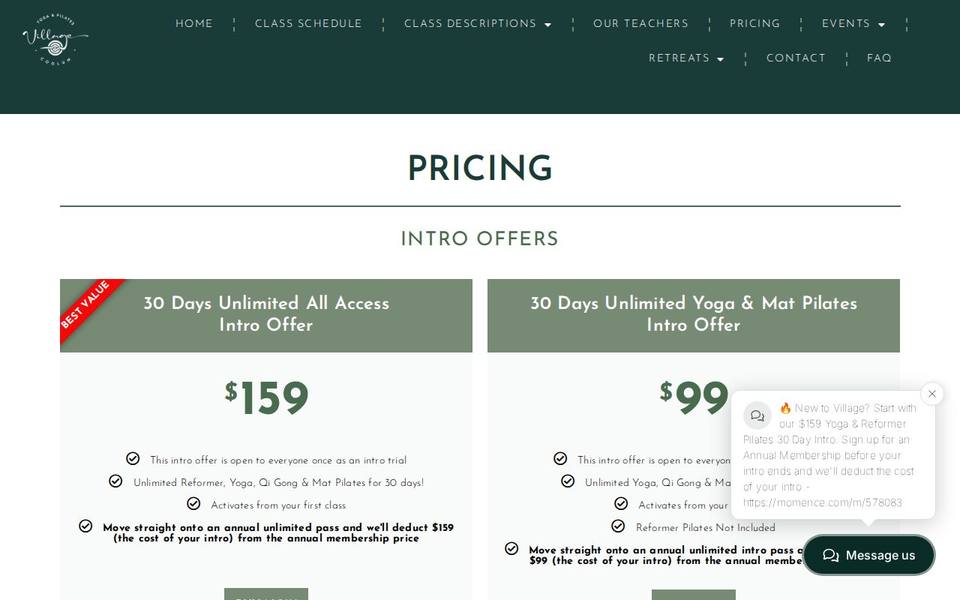Click checkmark beside $159 deduction note
The width and height of the screenshot is (960, 600).
coord(86,526)
